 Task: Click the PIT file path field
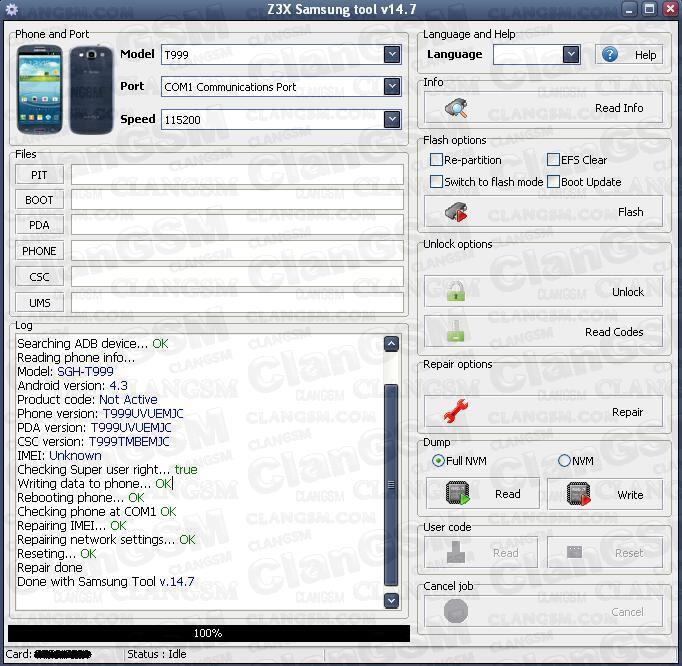[x=237, y=175]
